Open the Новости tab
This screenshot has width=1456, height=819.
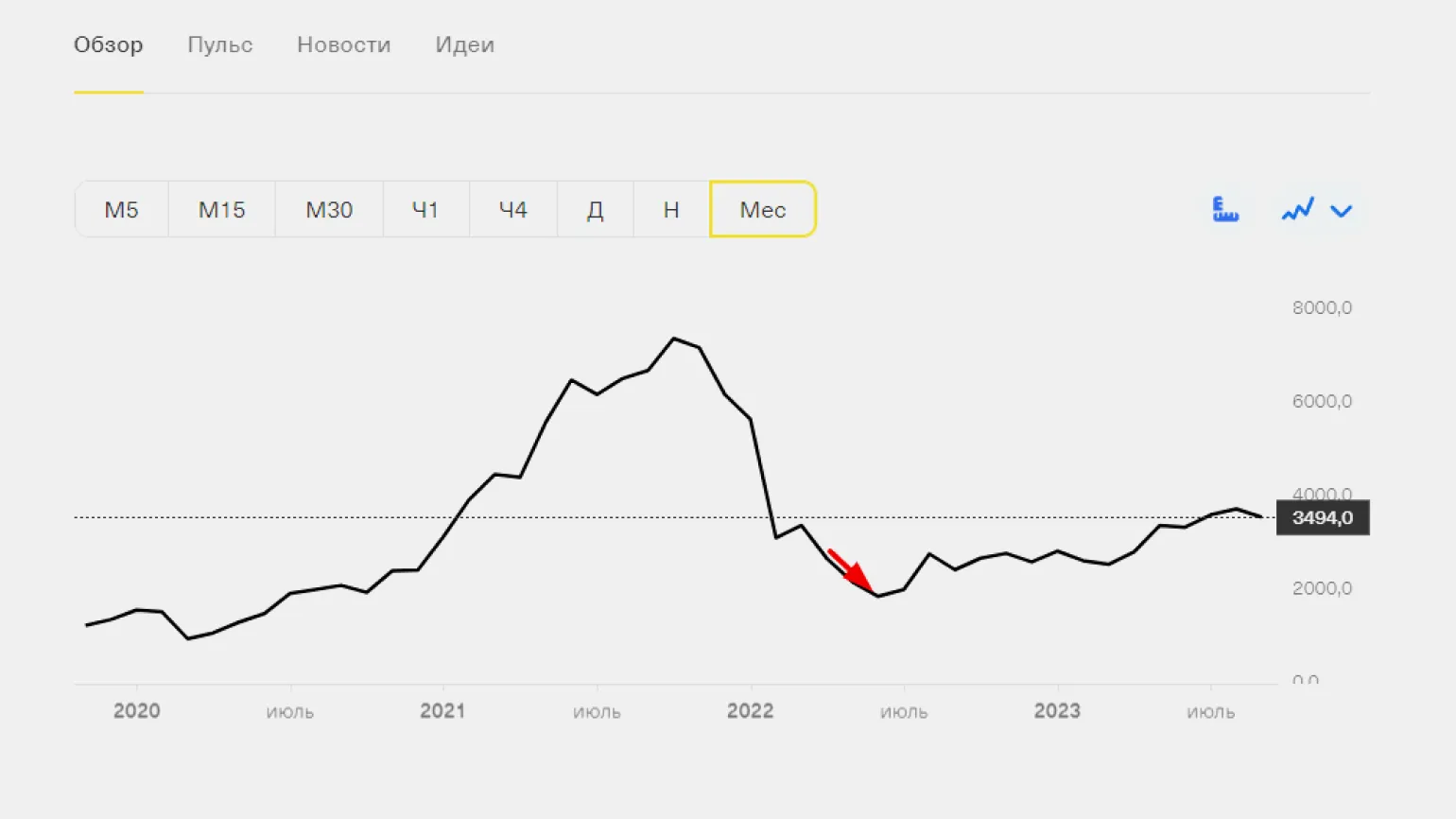(x=343, y=44)
